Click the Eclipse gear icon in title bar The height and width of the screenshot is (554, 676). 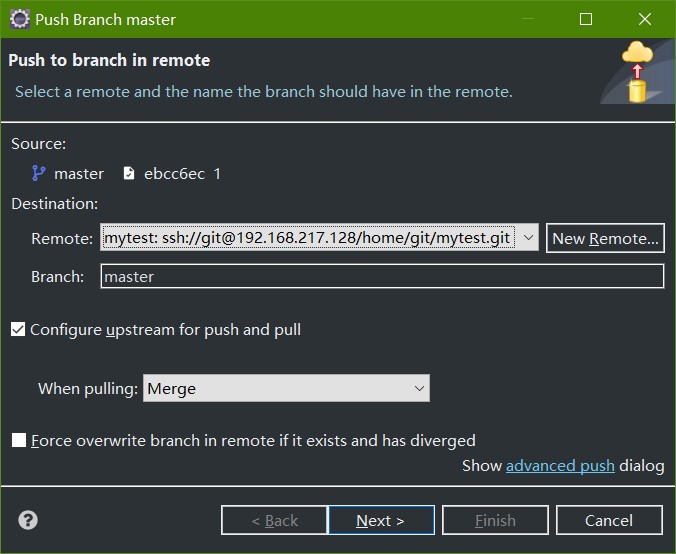point(19,19)
